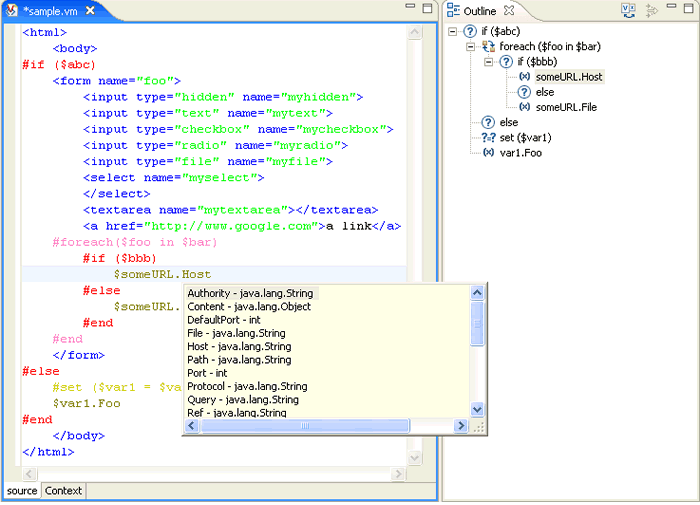Click the completion popup's horizontal scrollbar thumb
Screen dimensions: 700x505
pyautogui.click(x=304, y=426)
